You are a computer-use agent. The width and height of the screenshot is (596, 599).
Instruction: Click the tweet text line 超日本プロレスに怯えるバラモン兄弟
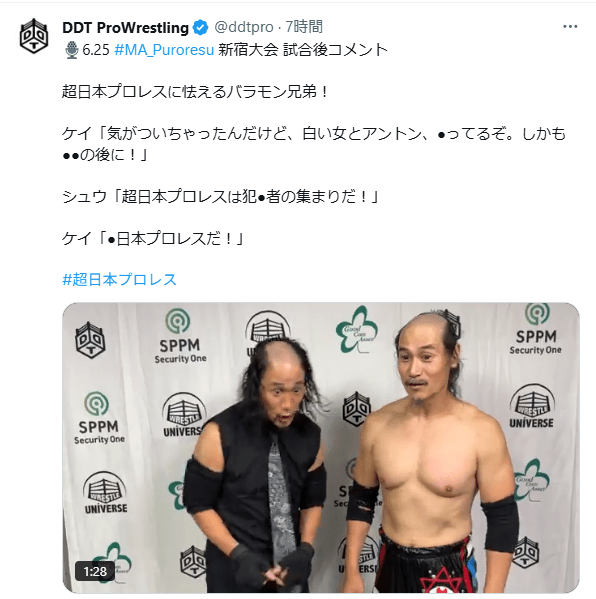(x=195, y=92)
